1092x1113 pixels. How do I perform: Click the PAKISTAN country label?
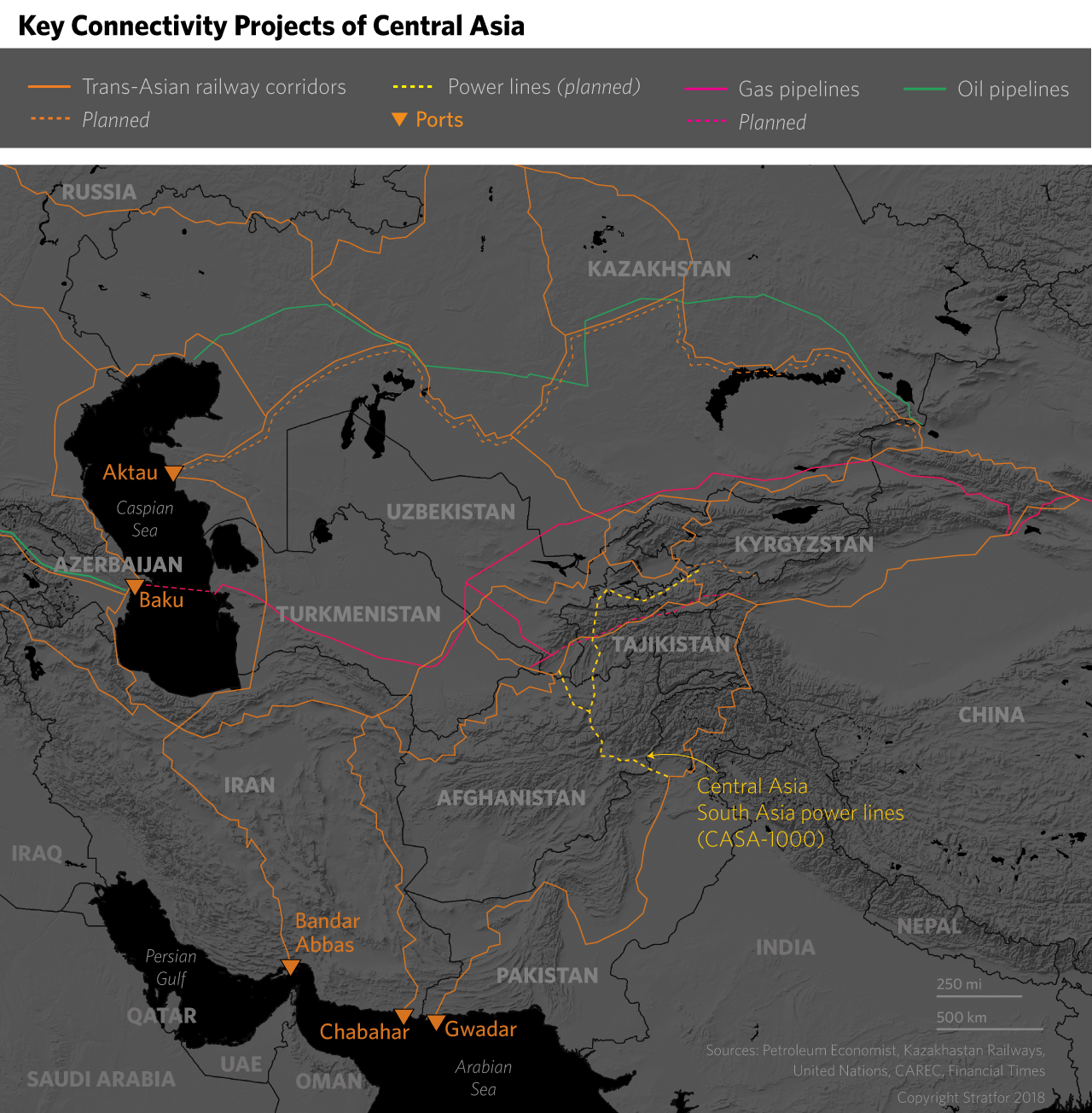pos(548,976)
